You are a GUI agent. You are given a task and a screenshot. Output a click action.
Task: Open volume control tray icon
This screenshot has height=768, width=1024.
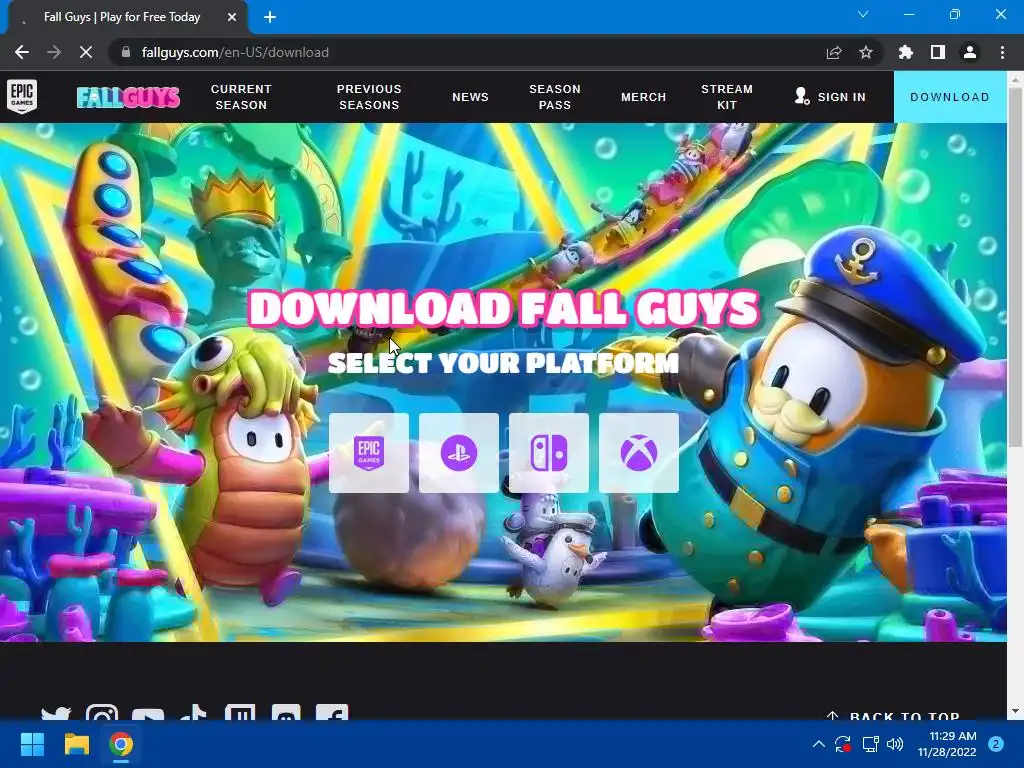coord(895,744)
